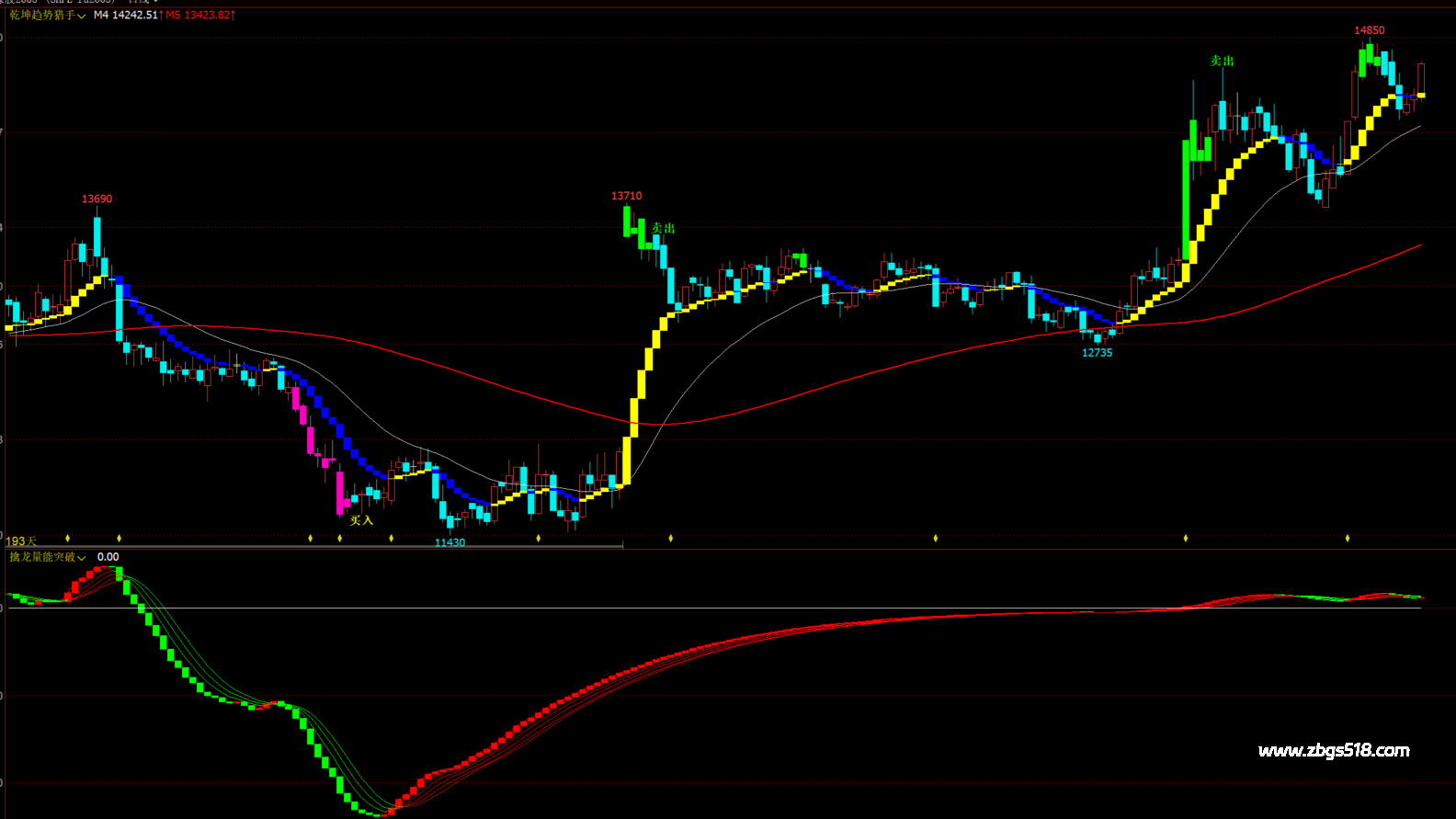Expand the 擒龙量能突破 indicator dropdown

click(48, 557)
